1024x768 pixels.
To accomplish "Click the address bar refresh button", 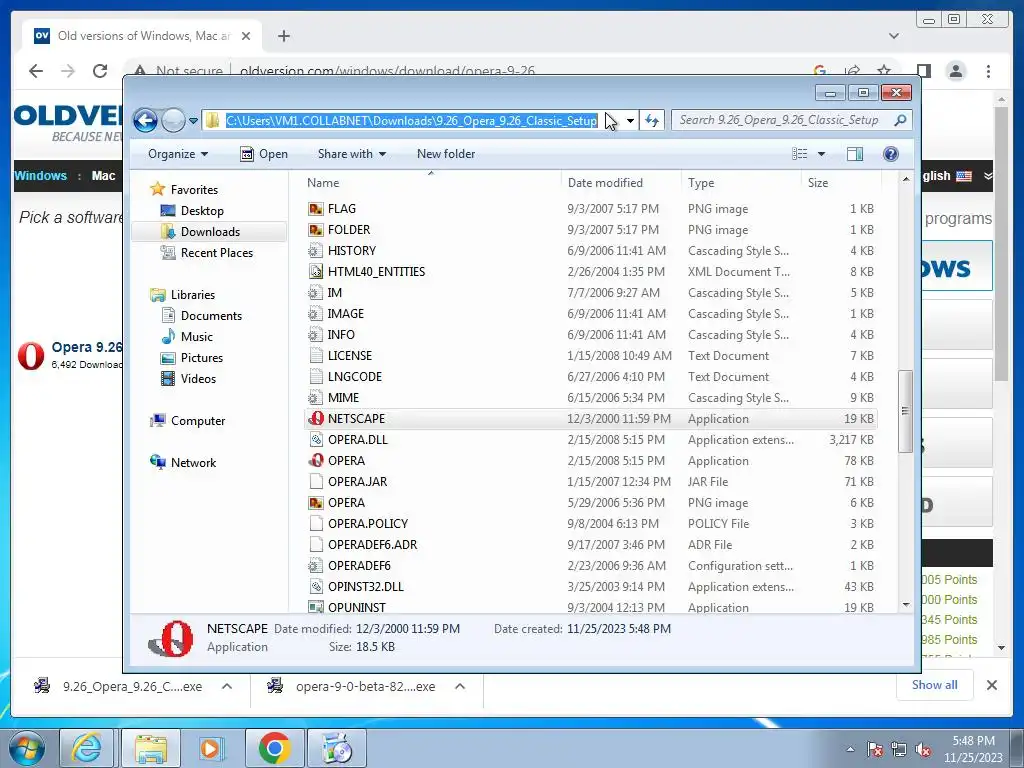I will 652,121.
